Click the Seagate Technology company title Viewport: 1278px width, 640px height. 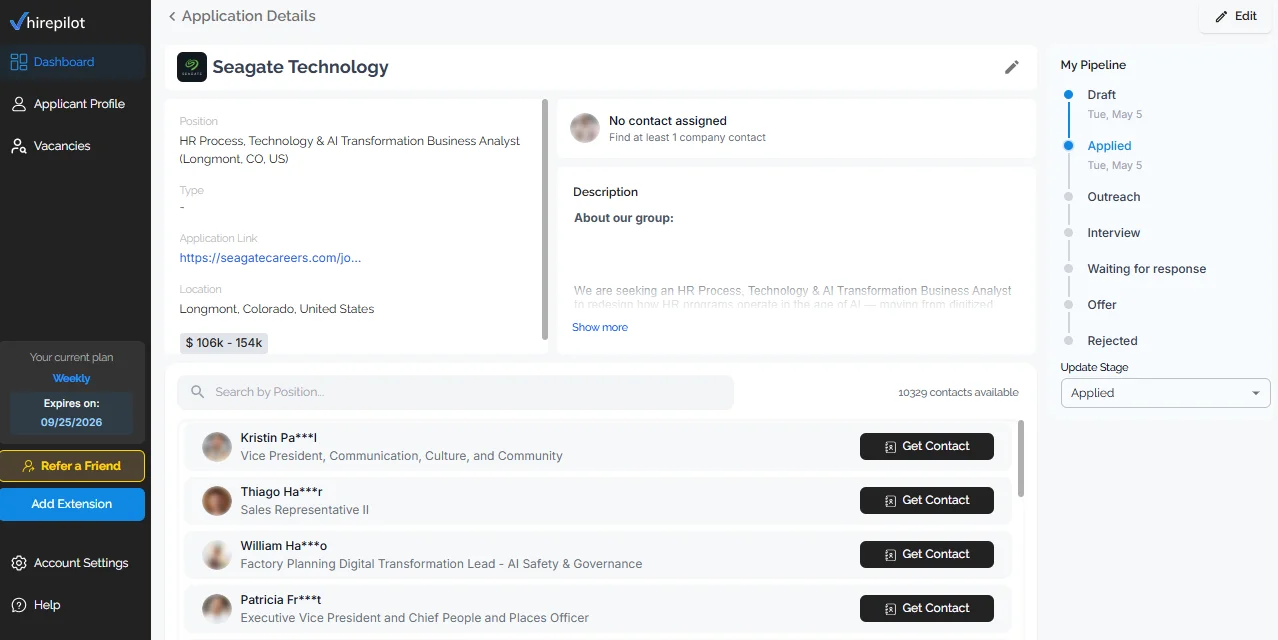300,67
